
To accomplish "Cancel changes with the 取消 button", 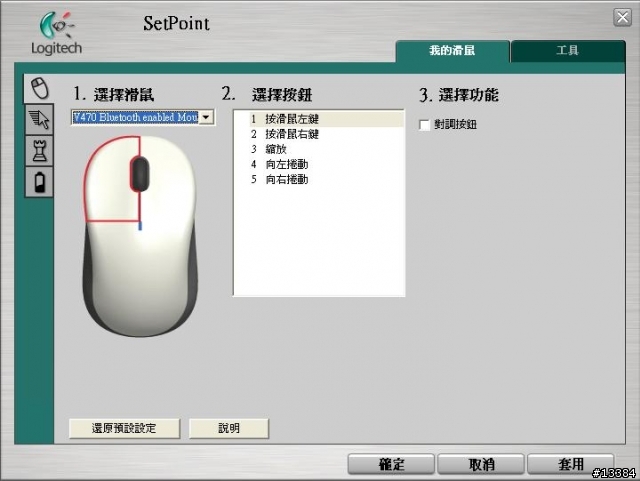I will pos(481,464).
